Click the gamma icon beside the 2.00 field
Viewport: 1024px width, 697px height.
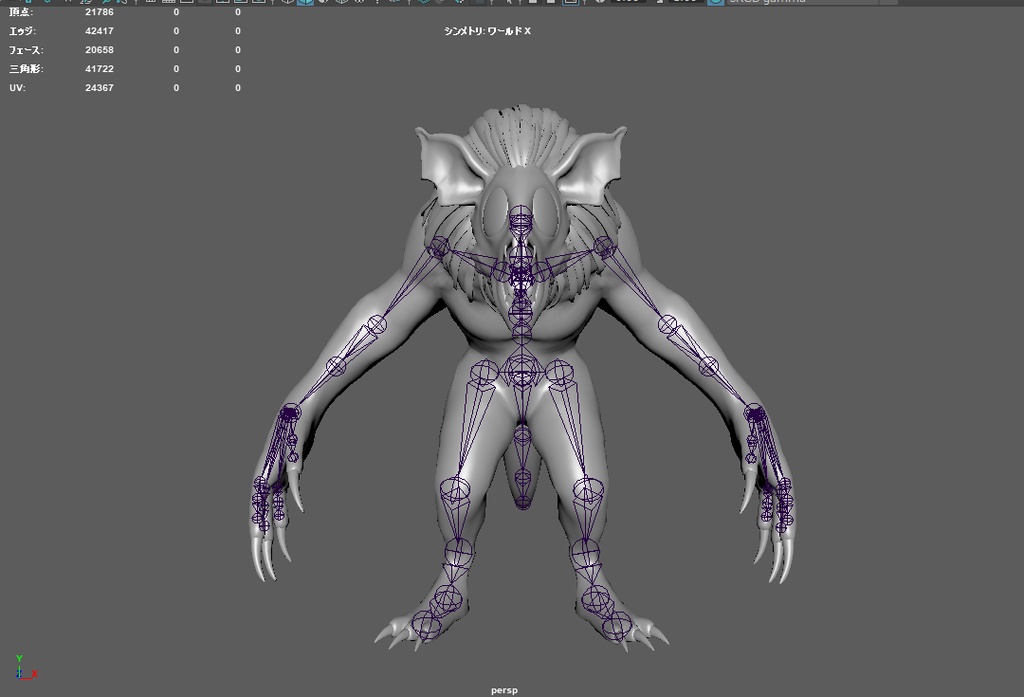tap(662, 4)
